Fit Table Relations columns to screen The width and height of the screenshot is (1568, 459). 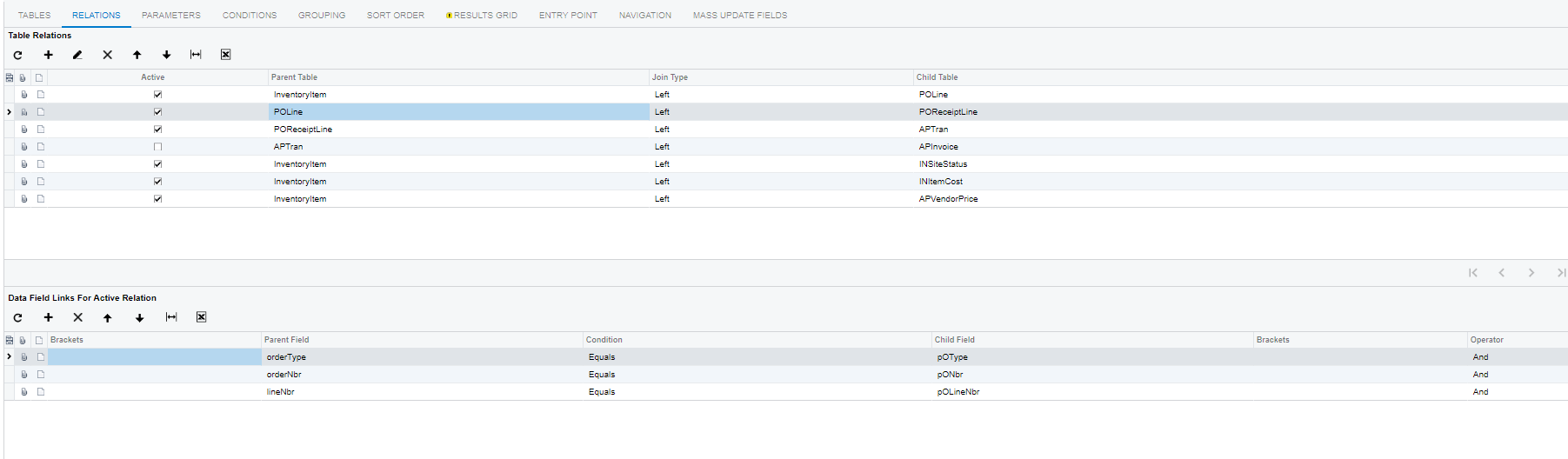coord(196,55)
